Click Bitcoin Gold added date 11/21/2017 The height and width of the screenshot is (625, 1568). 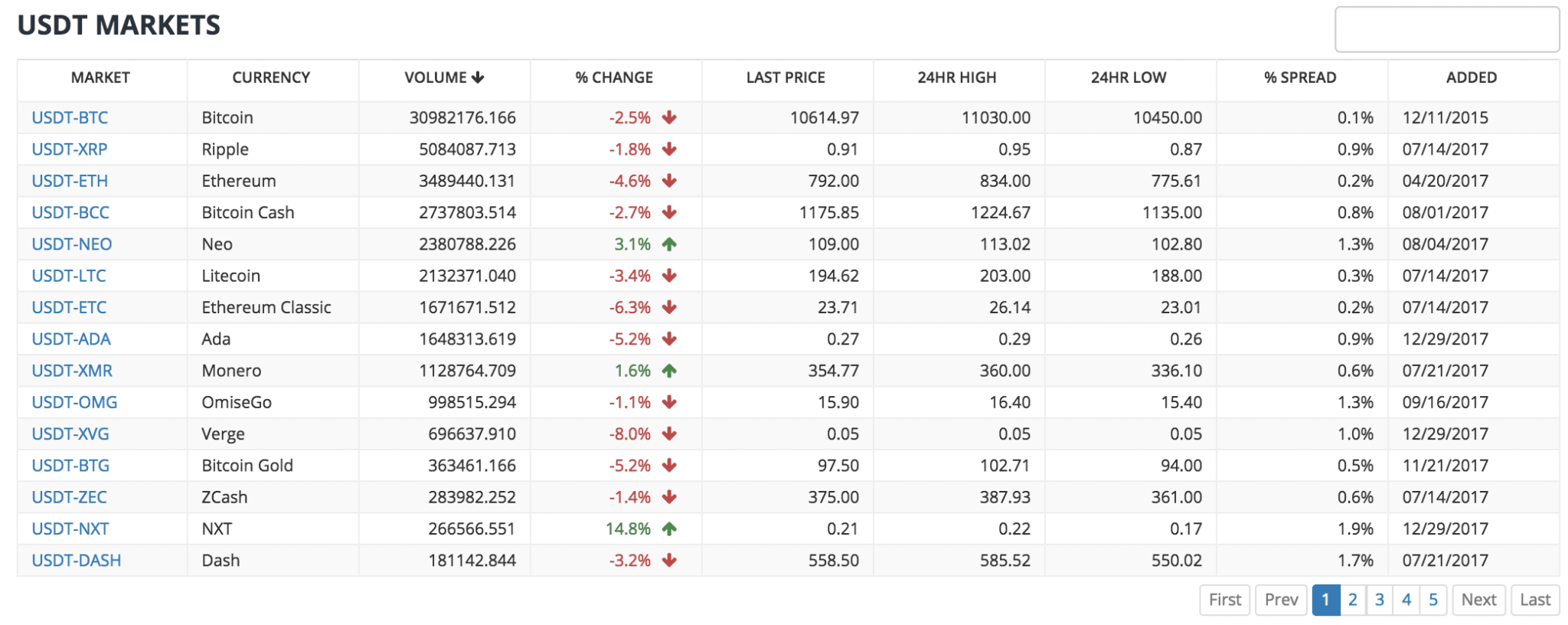(x=1445, y=465)
